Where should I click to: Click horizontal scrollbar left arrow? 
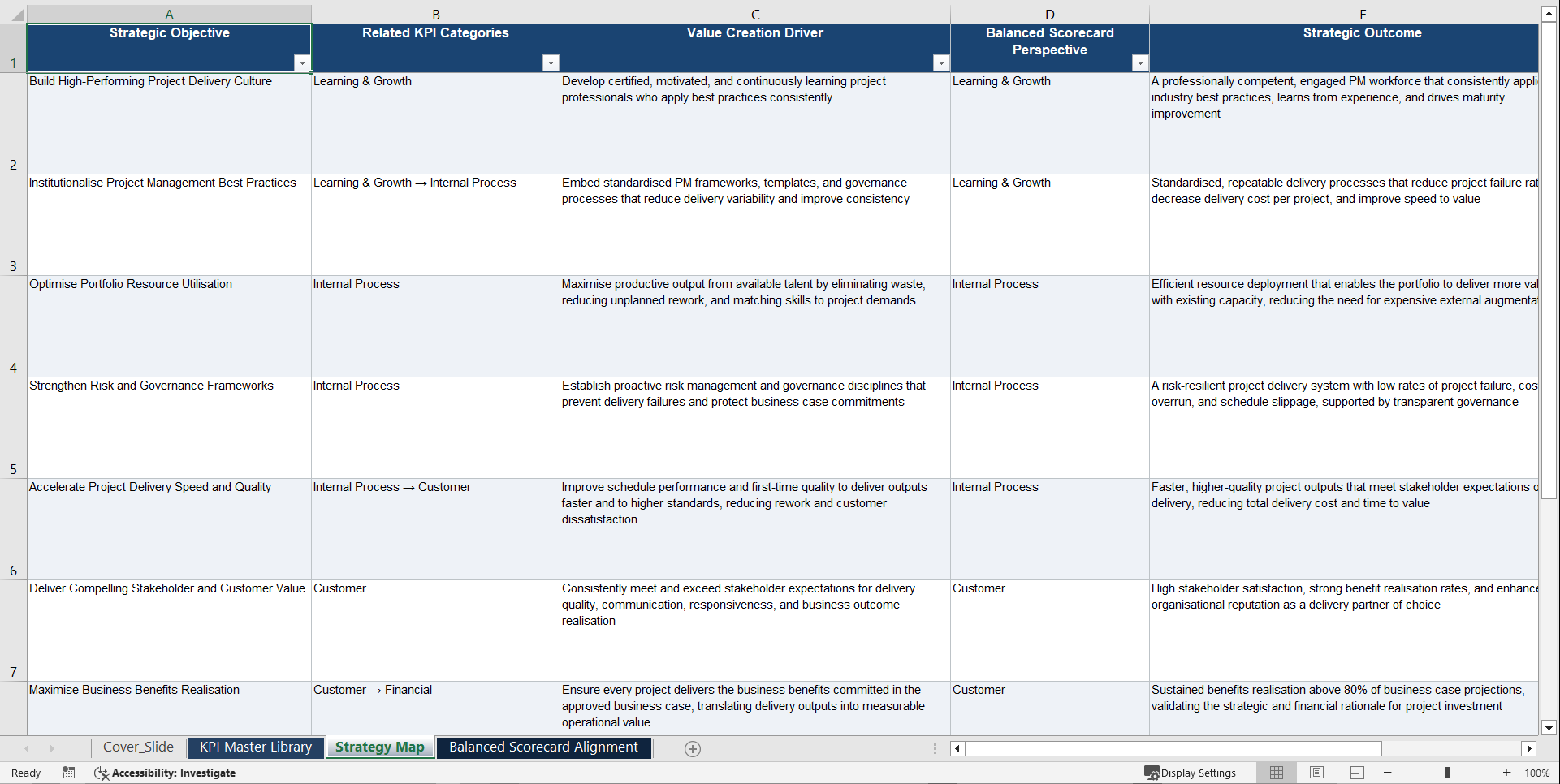957,748
